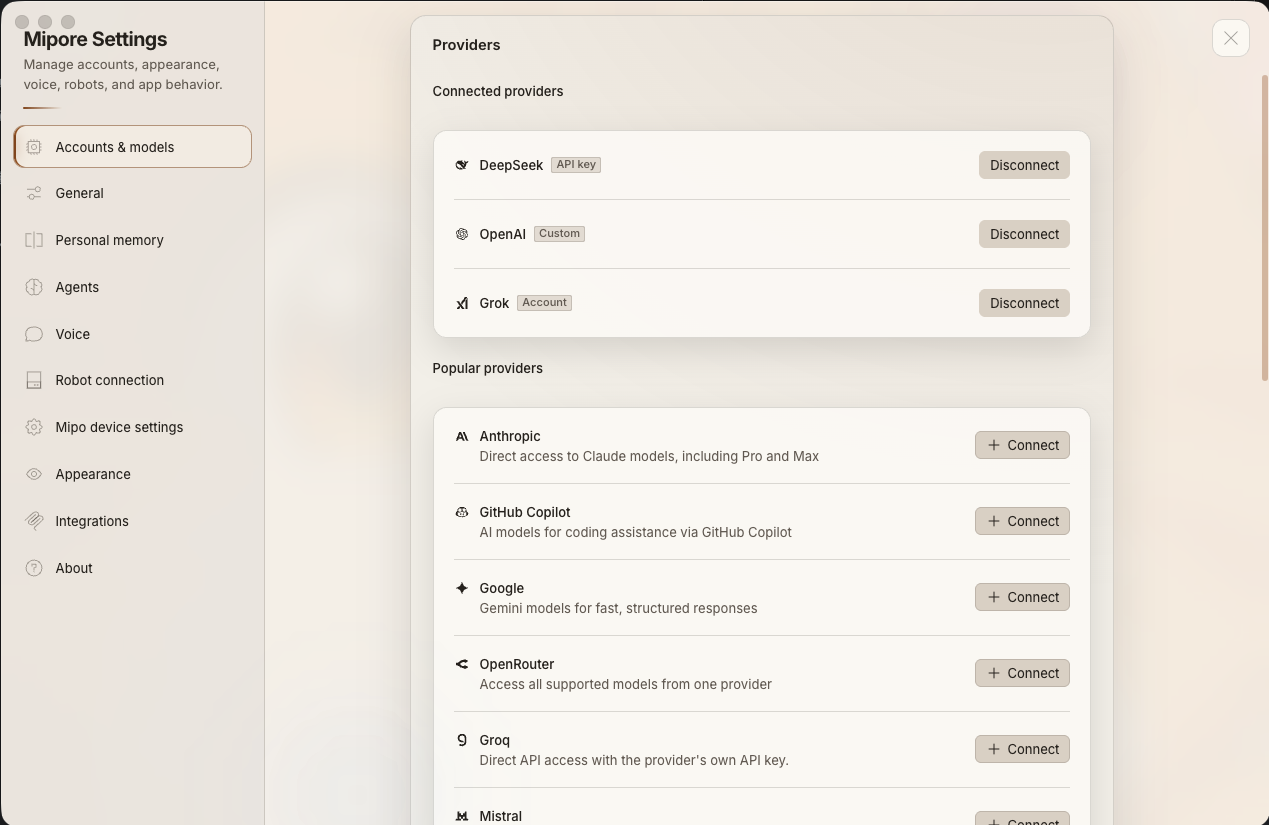Open the Accounts & models section
The width and height of the screenshot is (1269, 825).
[132, 147]
